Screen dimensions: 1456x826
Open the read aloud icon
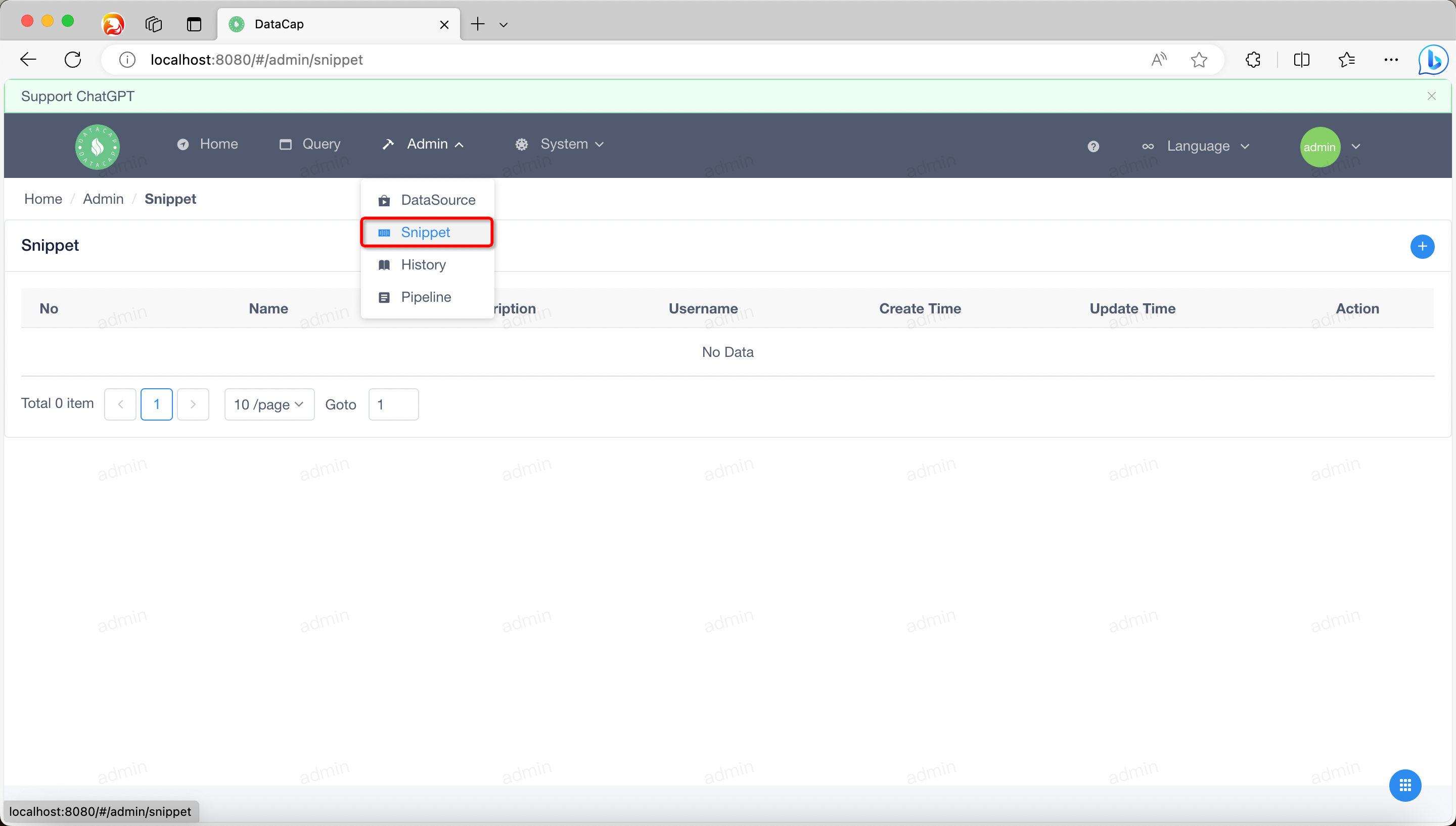pyautogui.click(x=1159, y=60)
